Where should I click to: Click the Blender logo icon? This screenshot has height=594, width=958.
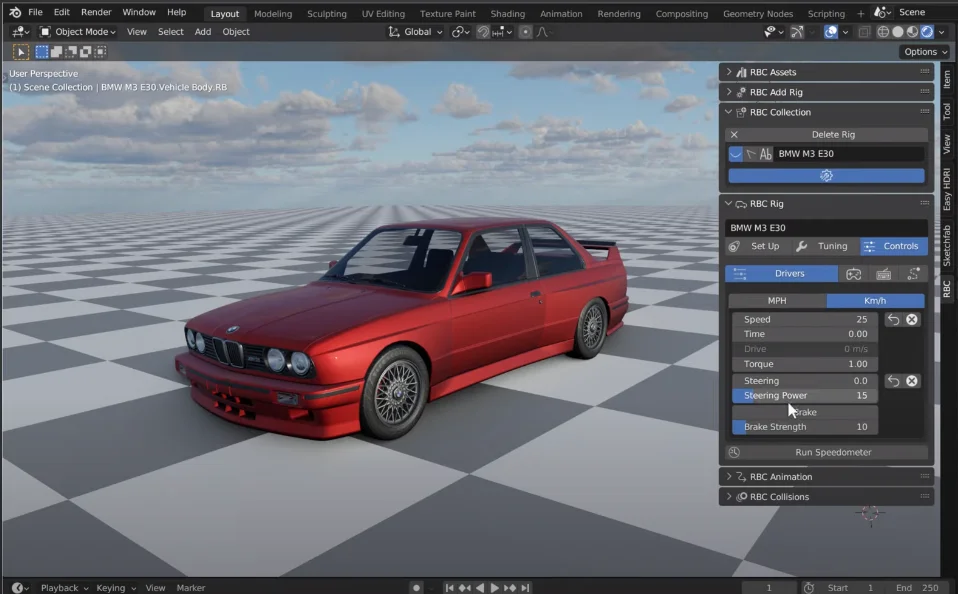[15, 12]
